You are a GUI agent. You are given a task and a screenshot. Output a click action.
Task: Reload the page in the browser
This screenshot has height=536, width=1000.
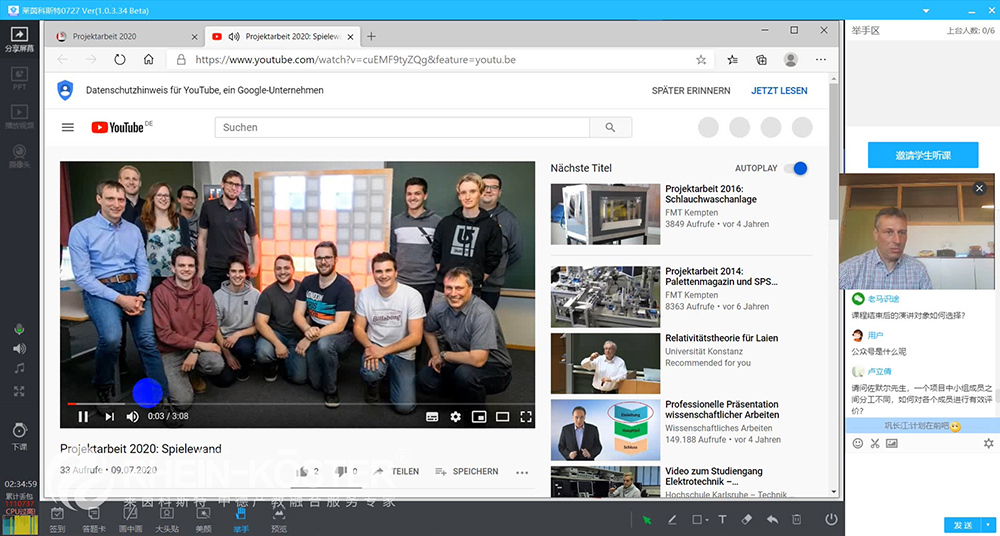click(x=120, y=59)
